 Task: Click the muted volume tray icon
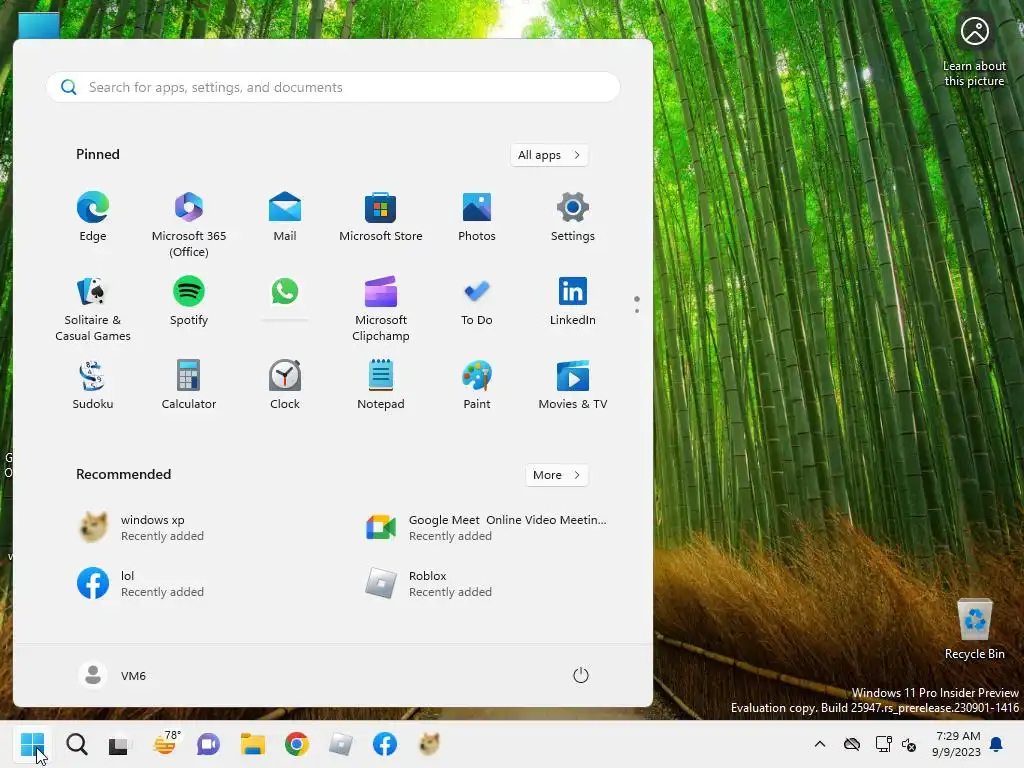(x=908, y=744)
